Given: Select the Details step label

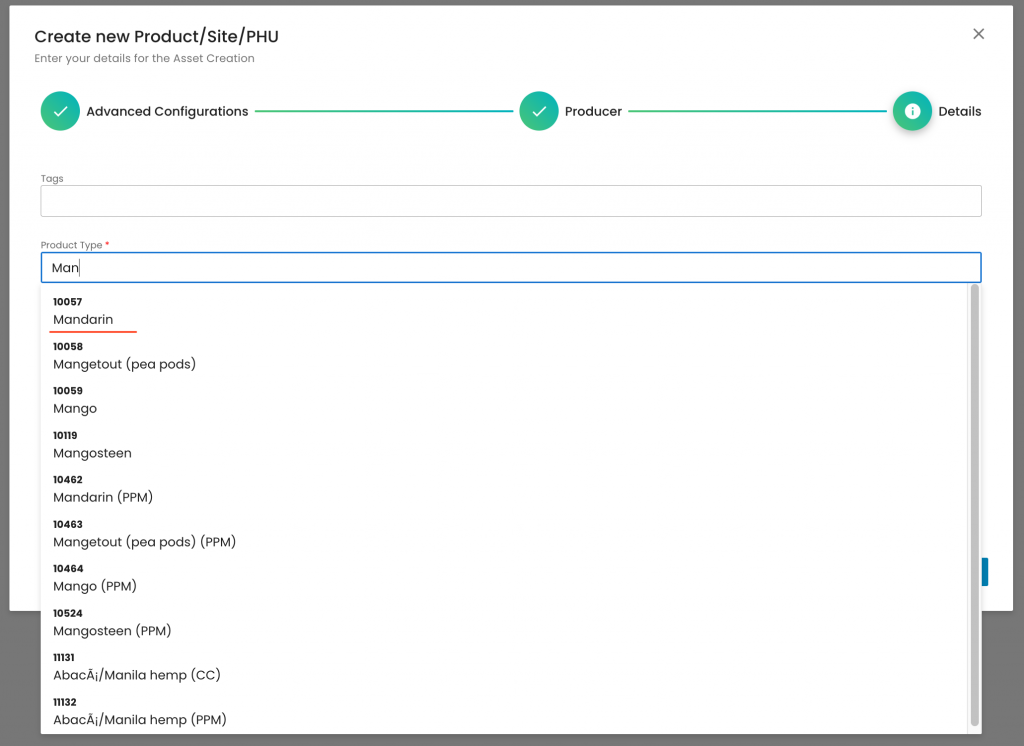Looking at the screenshot, I should [959, 112].
